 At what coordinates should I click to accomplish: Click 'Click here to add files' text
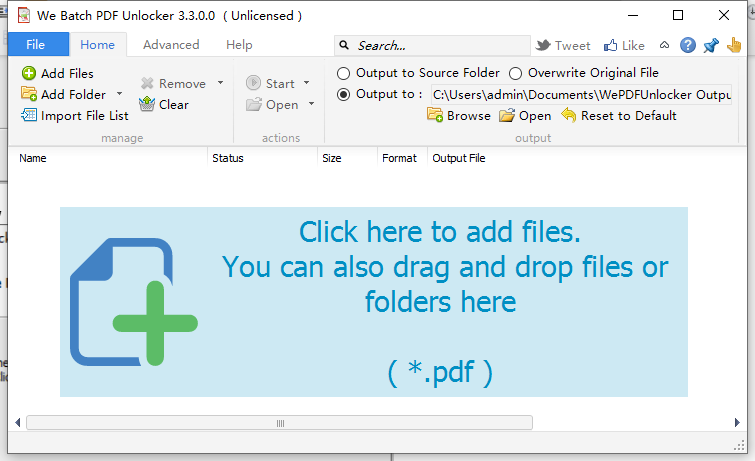pyautogui.click(x=440, y=232)
